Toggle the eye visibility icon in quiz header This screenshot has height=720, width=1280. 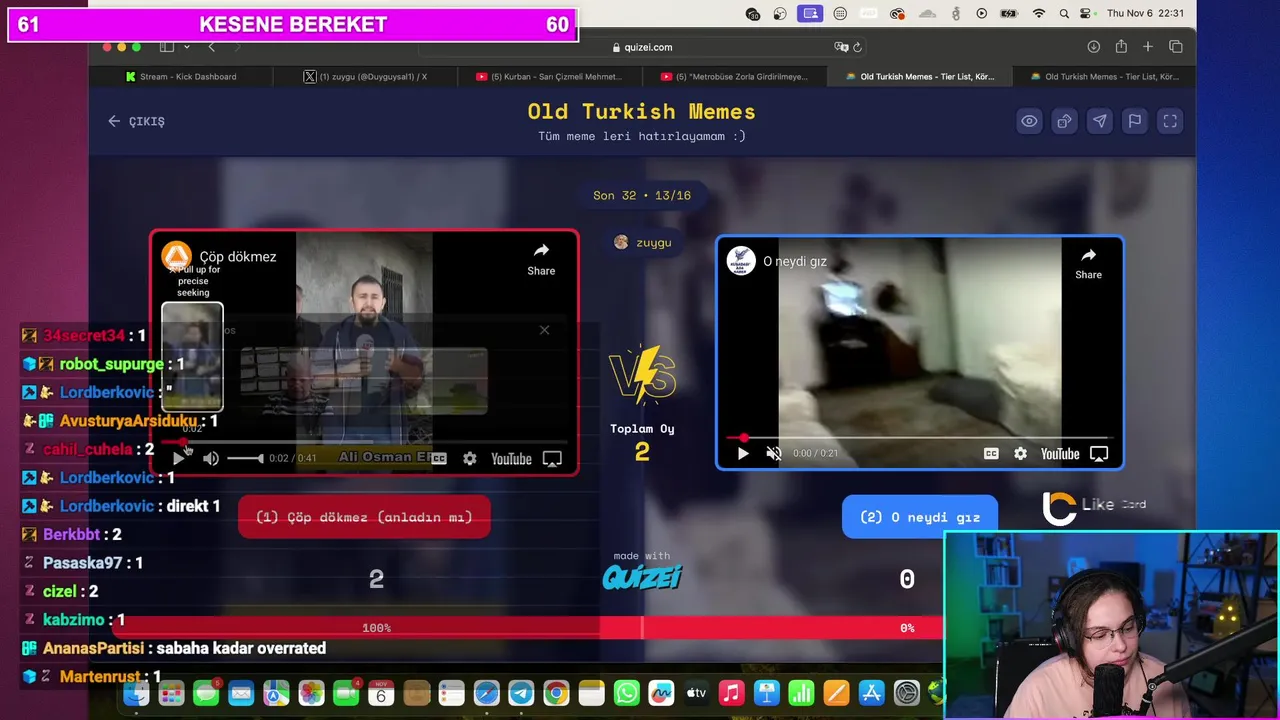(x=1029, y=121)
